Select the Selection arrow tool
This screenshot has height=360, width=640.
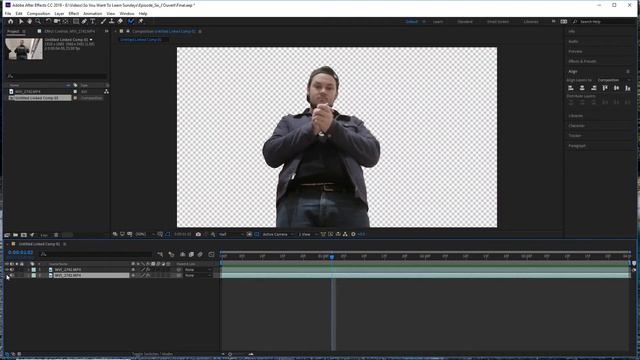pos(21,21)
